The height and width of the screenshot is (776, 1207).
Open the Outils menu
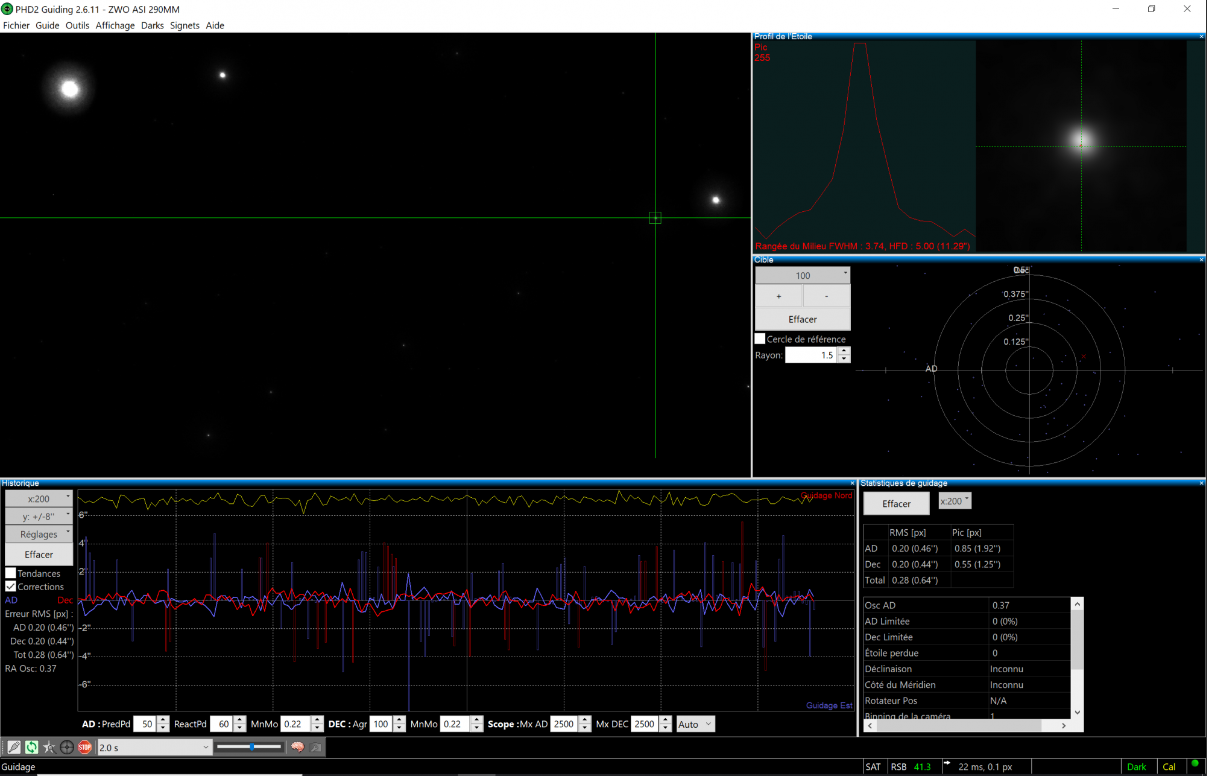(x=77, y=25)
